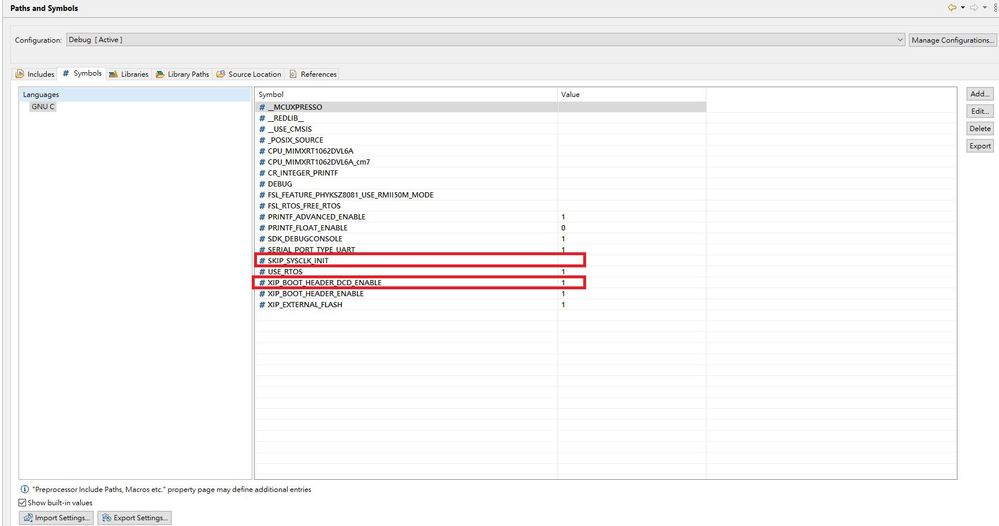Go to the References tab
999x526 pixels.
[x=313, y=74]
